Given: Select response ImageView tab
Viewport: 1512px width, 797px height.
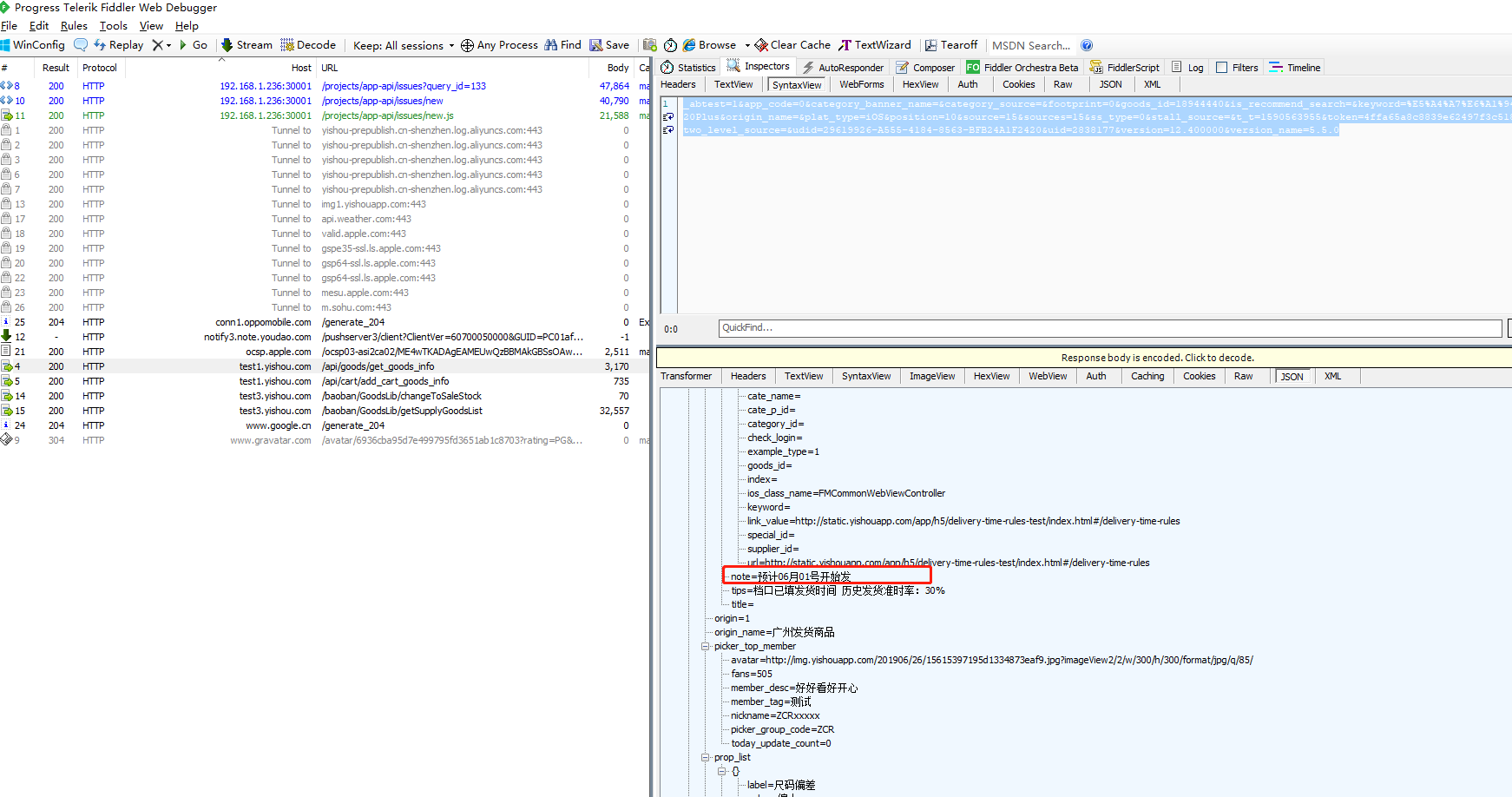Looking at the screenshot, I should tap(931, 376).
